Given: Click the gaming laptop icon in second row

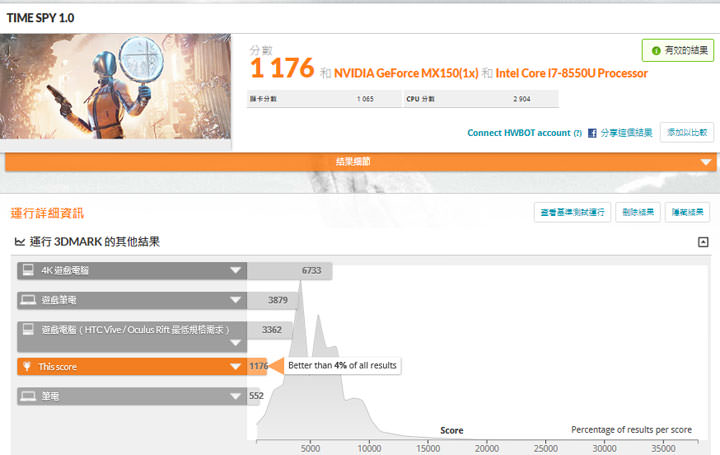Looking at the screenshot, I should [27, 299].
